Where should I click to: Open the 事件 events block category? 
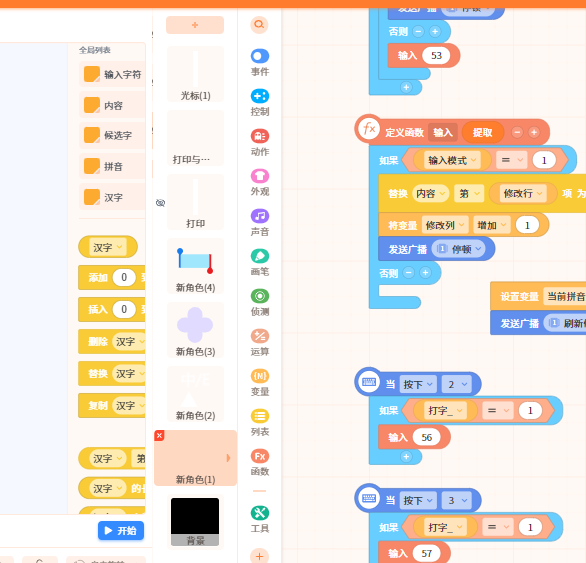pyautogui.click(x=260, y=63)
